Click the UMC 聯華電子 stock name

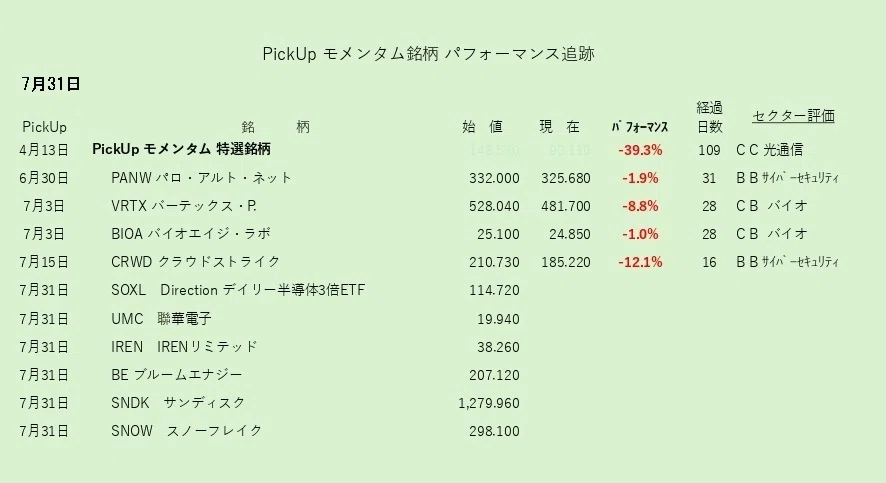[x=161, y=319]
